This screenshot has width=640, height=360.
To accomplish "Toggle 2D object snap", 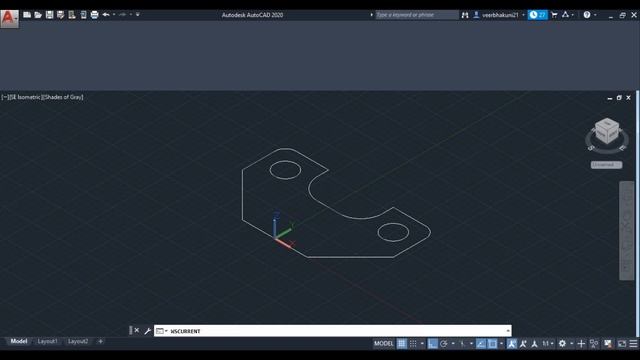I will [493, 344].
